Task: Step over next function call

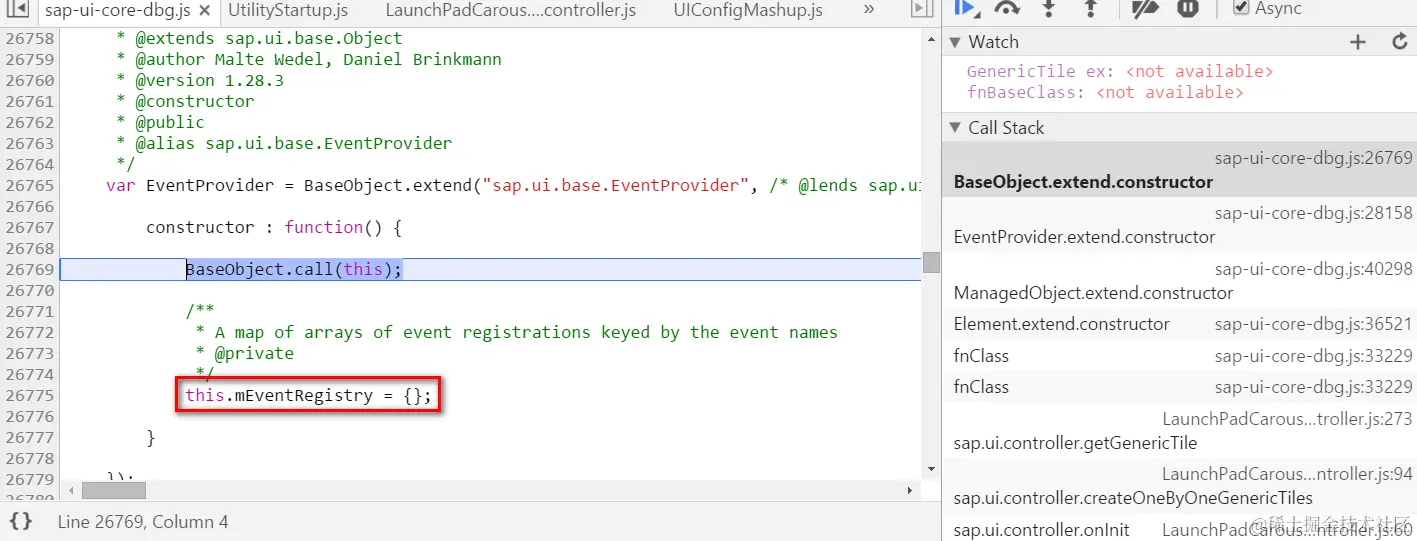Action: pos(1007,8)
